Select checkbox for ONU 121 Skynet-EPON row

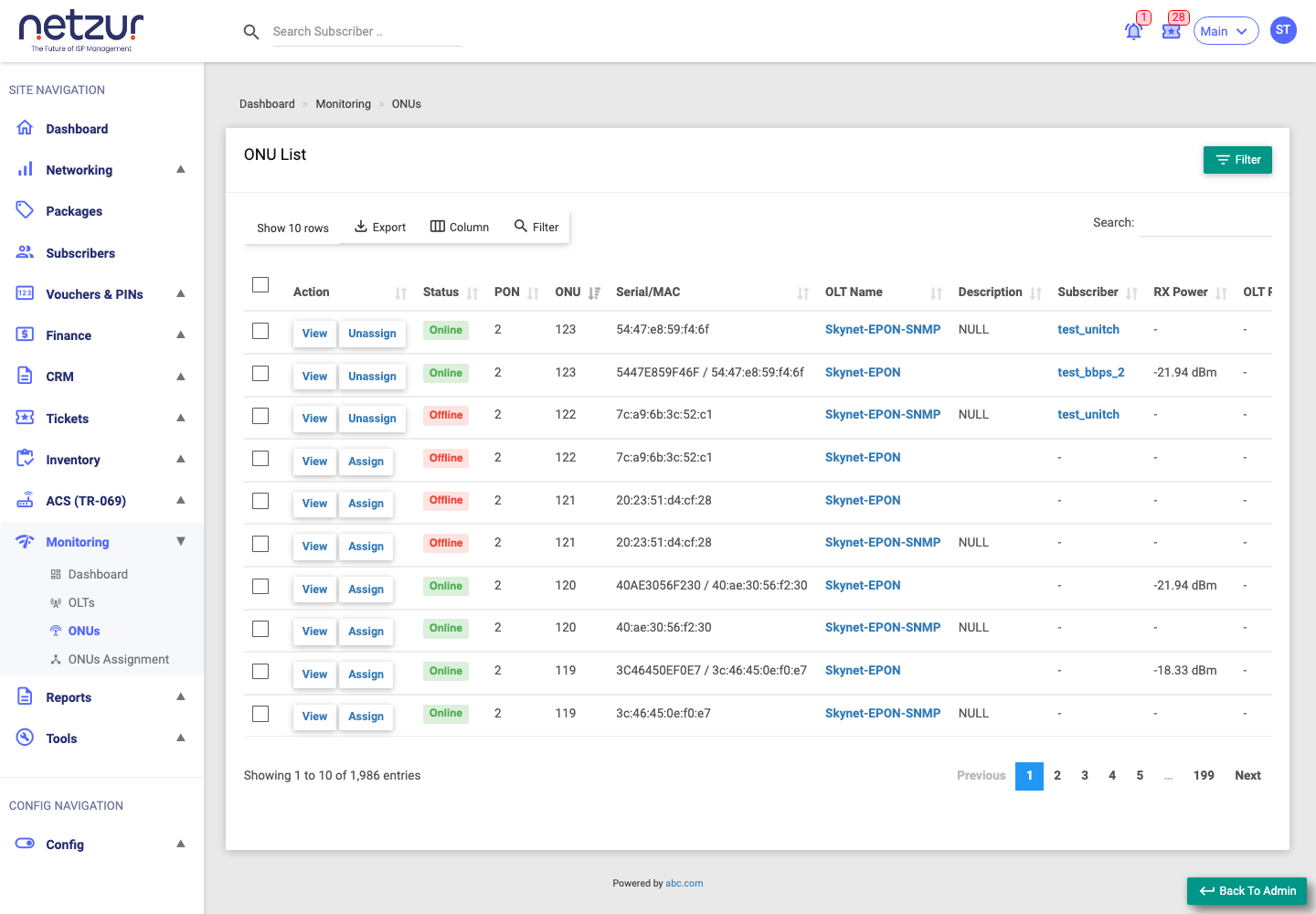(260, 501)
